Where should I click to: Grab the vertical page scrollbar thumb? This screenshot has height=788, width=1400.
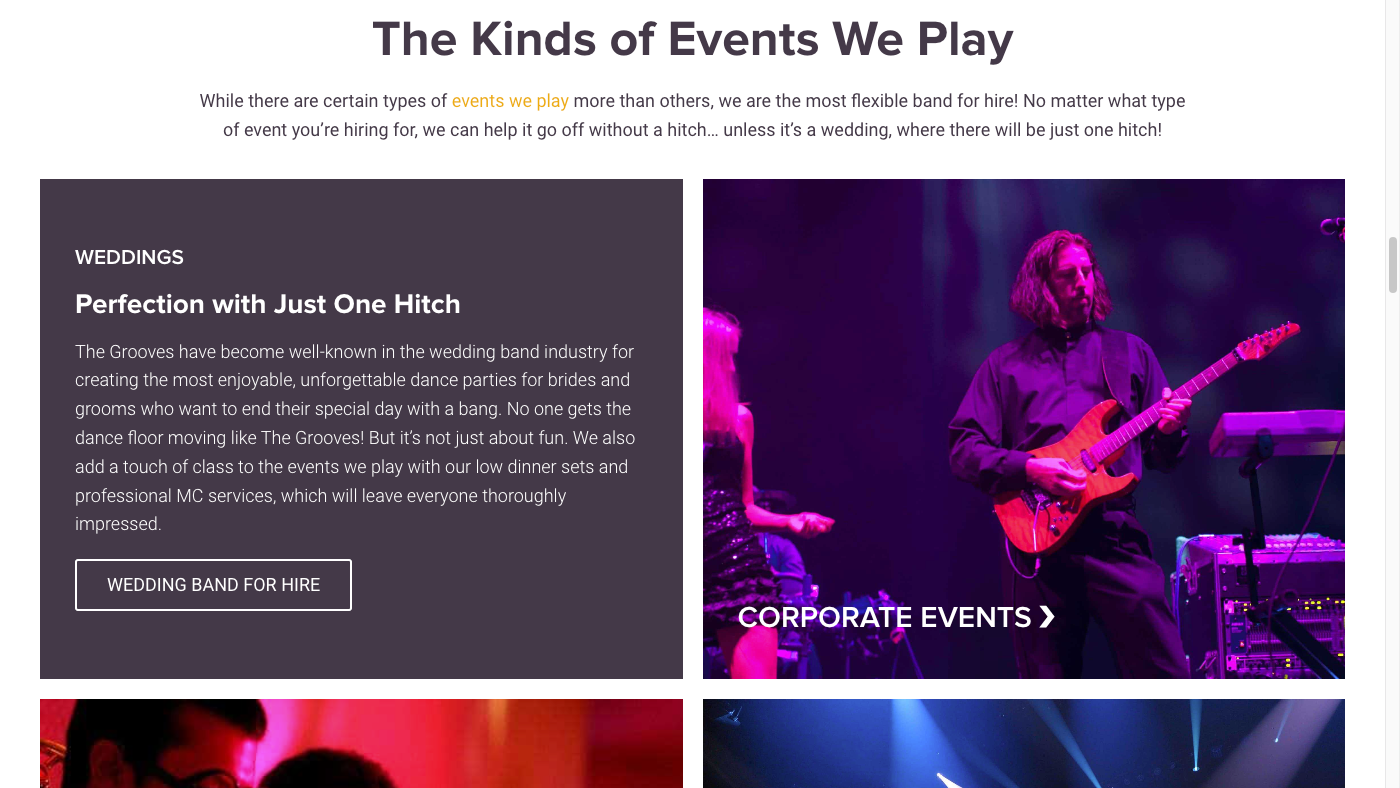pyautogui.click(x=1392, y=265)
